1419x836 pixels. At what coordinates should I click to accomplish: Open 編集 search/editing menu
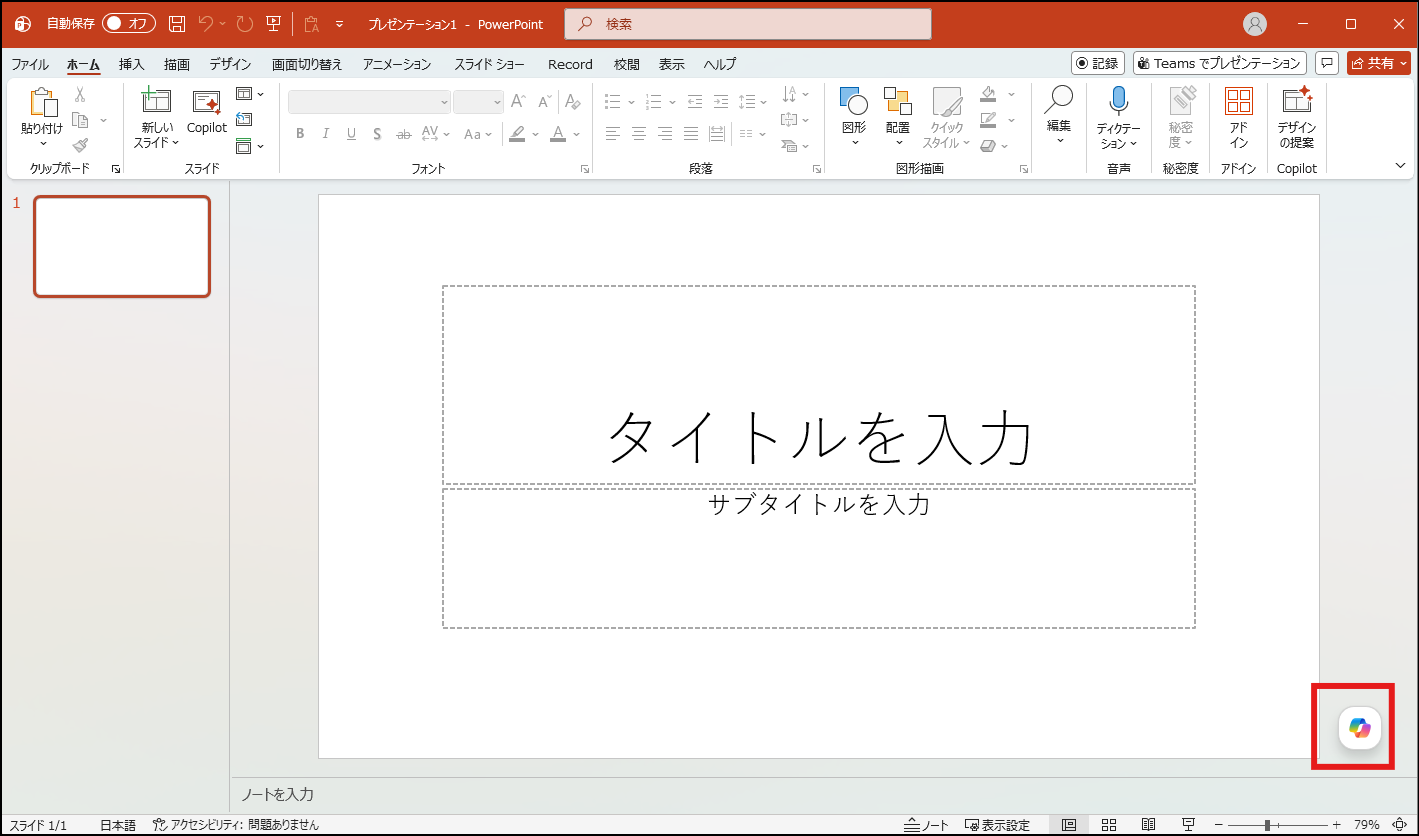tap(1059, 115)
